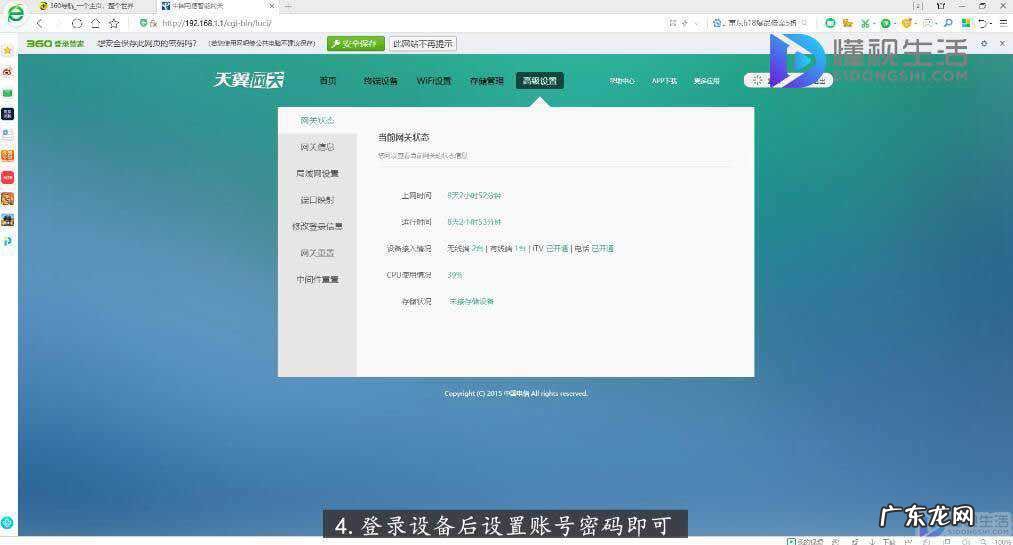Select the 高级设置 navigation item
The image size is (1013, 545).
tap(539, 81)
